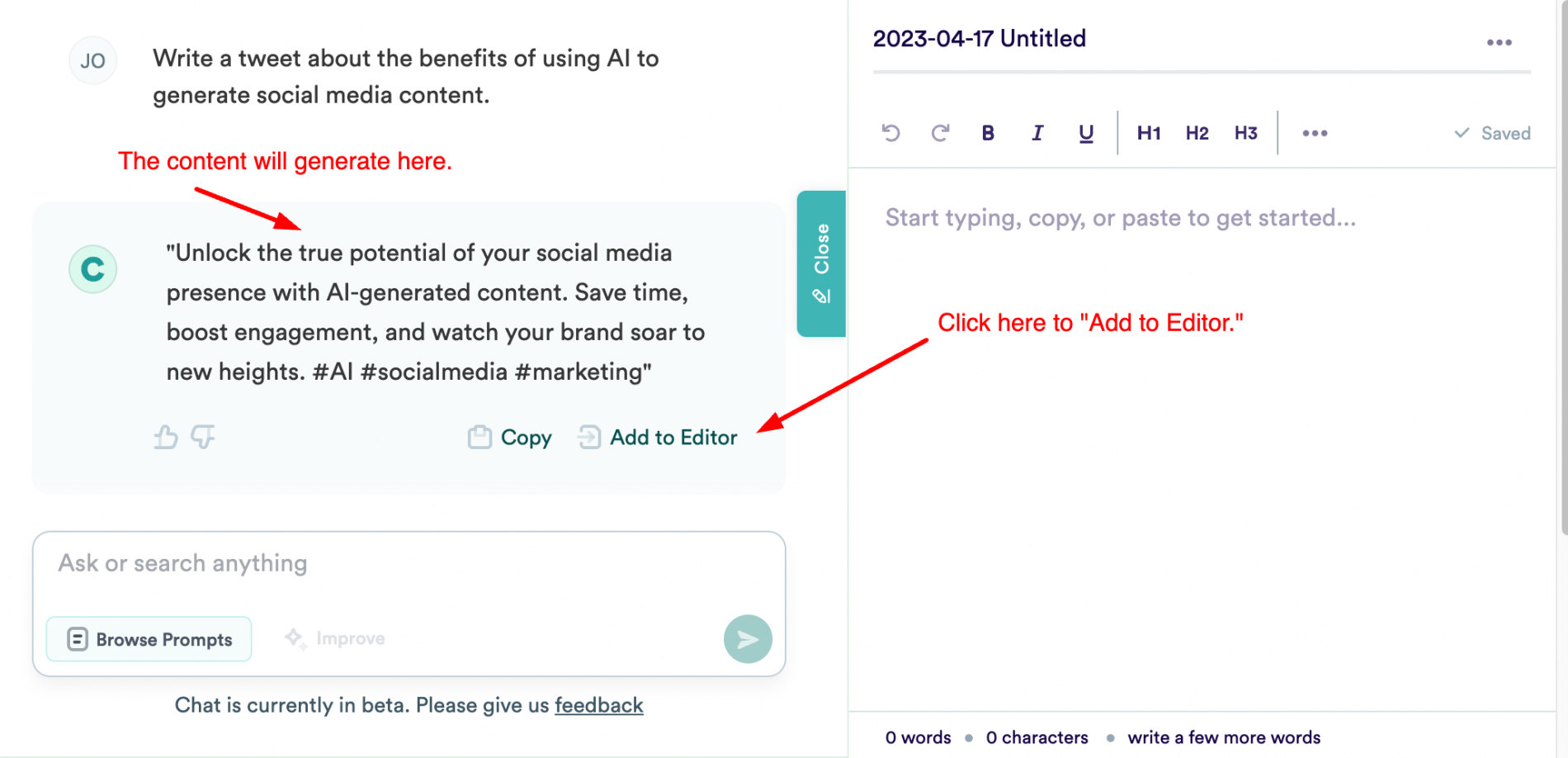
Task: Open Browse Prompts
Action: [x=149, y=639]
